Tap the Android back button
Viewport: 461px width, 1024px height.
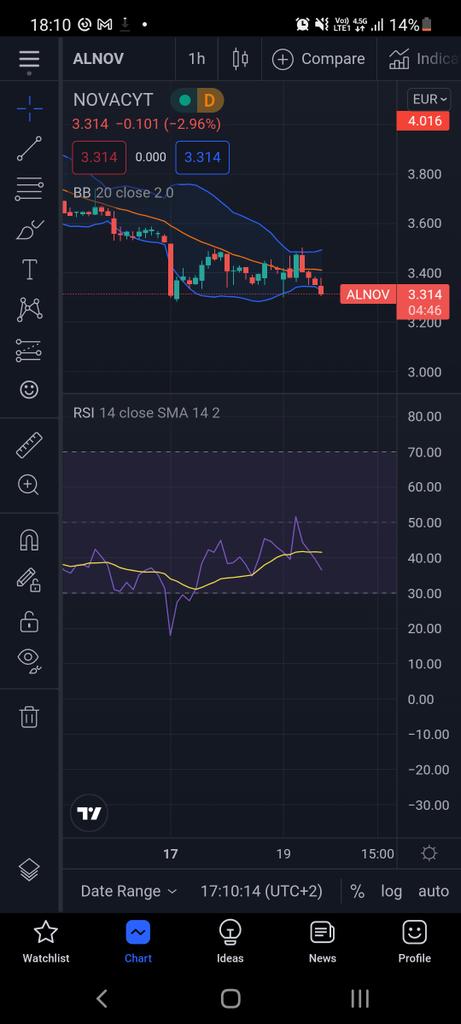(102, 998)
